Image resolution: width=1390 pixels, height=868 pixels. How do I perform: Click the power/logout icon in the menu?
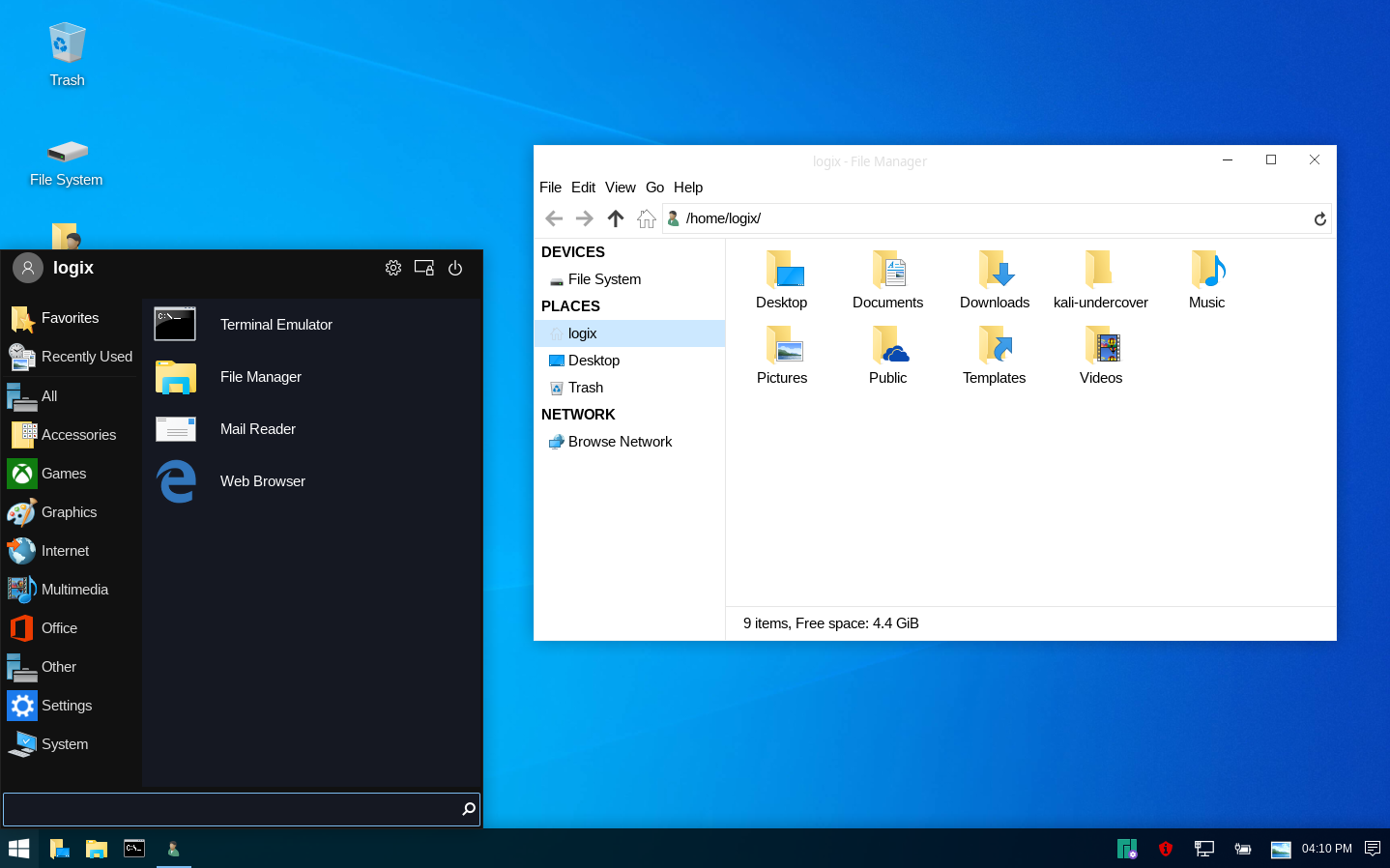click(455, 268)
